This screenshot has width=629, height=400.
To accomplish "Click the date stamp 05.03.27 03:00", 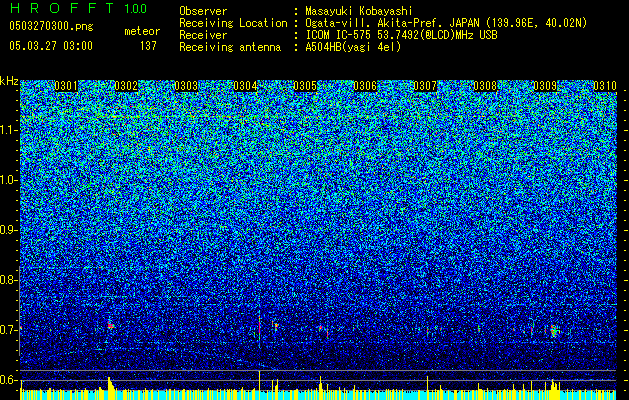I will (x=51, y=45).
